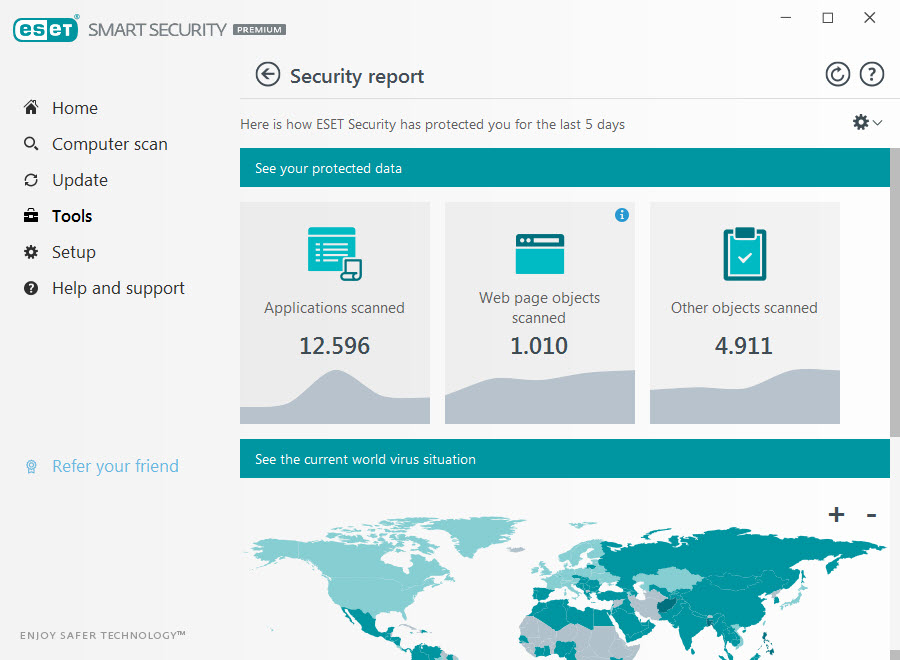Image resolution: width=900 pixels, height=660 pixels.
Task: Follow the Refer your friend link
Action: 115,466
